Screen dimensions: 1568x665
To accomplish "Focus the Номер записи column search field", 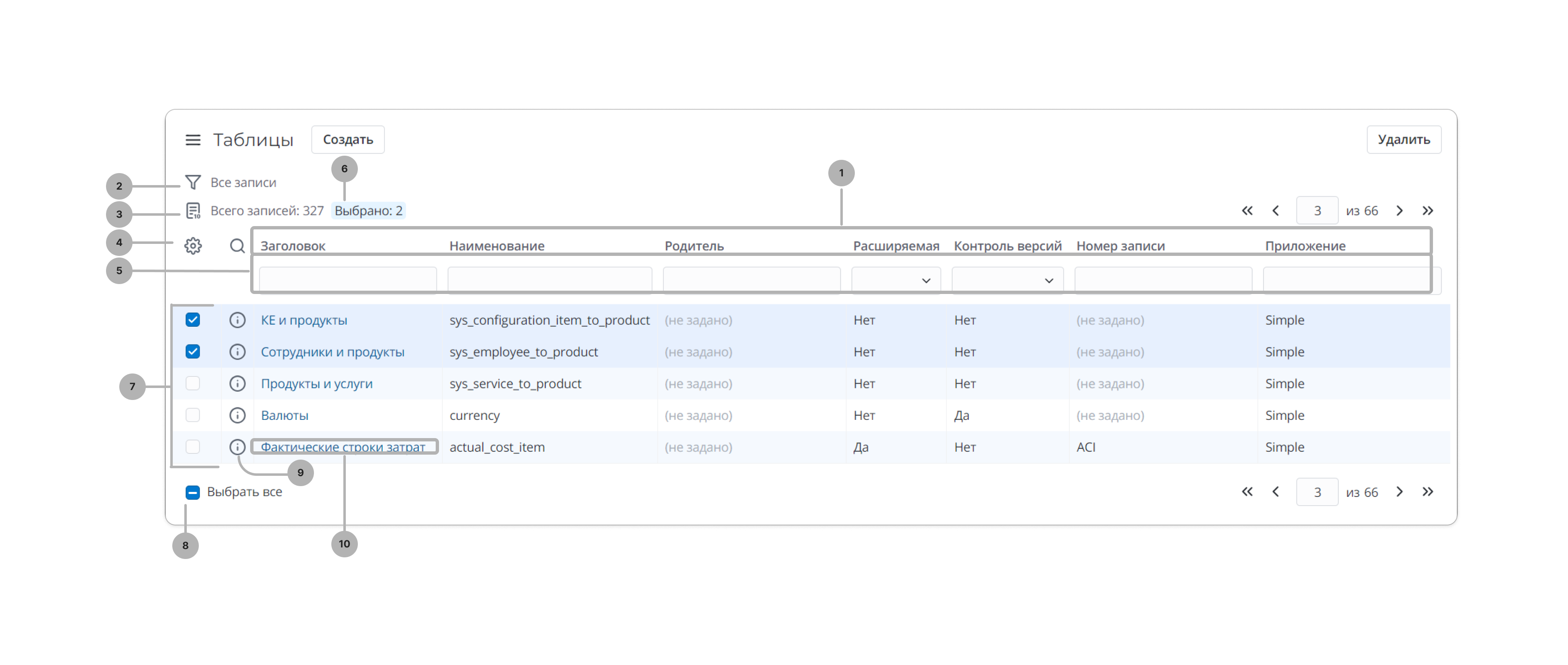I will (x=1163, y=280).
